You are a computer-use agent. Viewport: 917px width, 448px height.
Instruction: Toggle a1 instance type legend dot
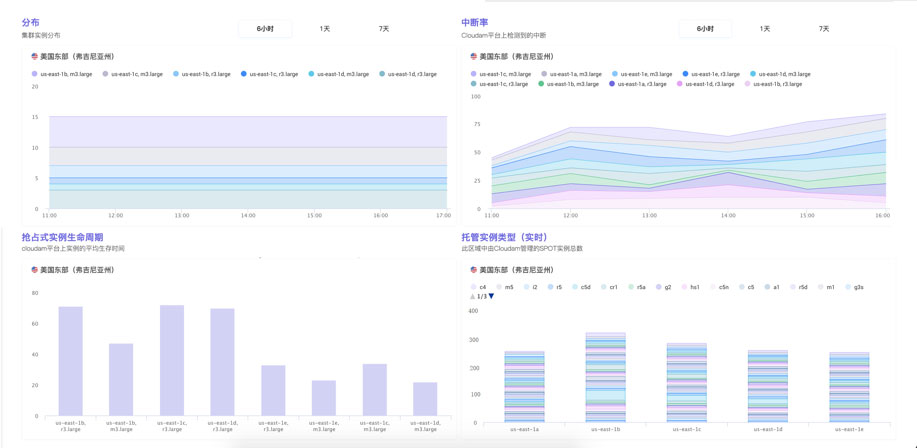pos(767,287)
